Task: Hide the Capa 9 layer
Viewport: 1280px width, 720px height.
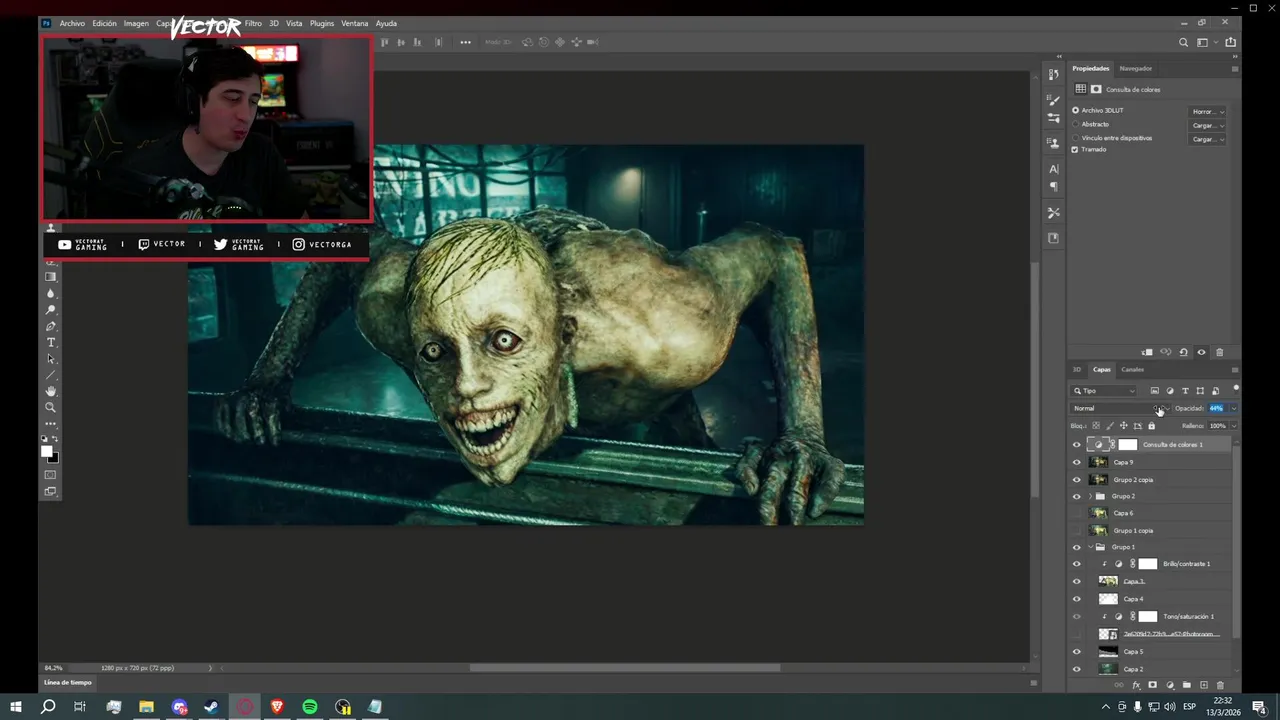Action: (1077, 462)
